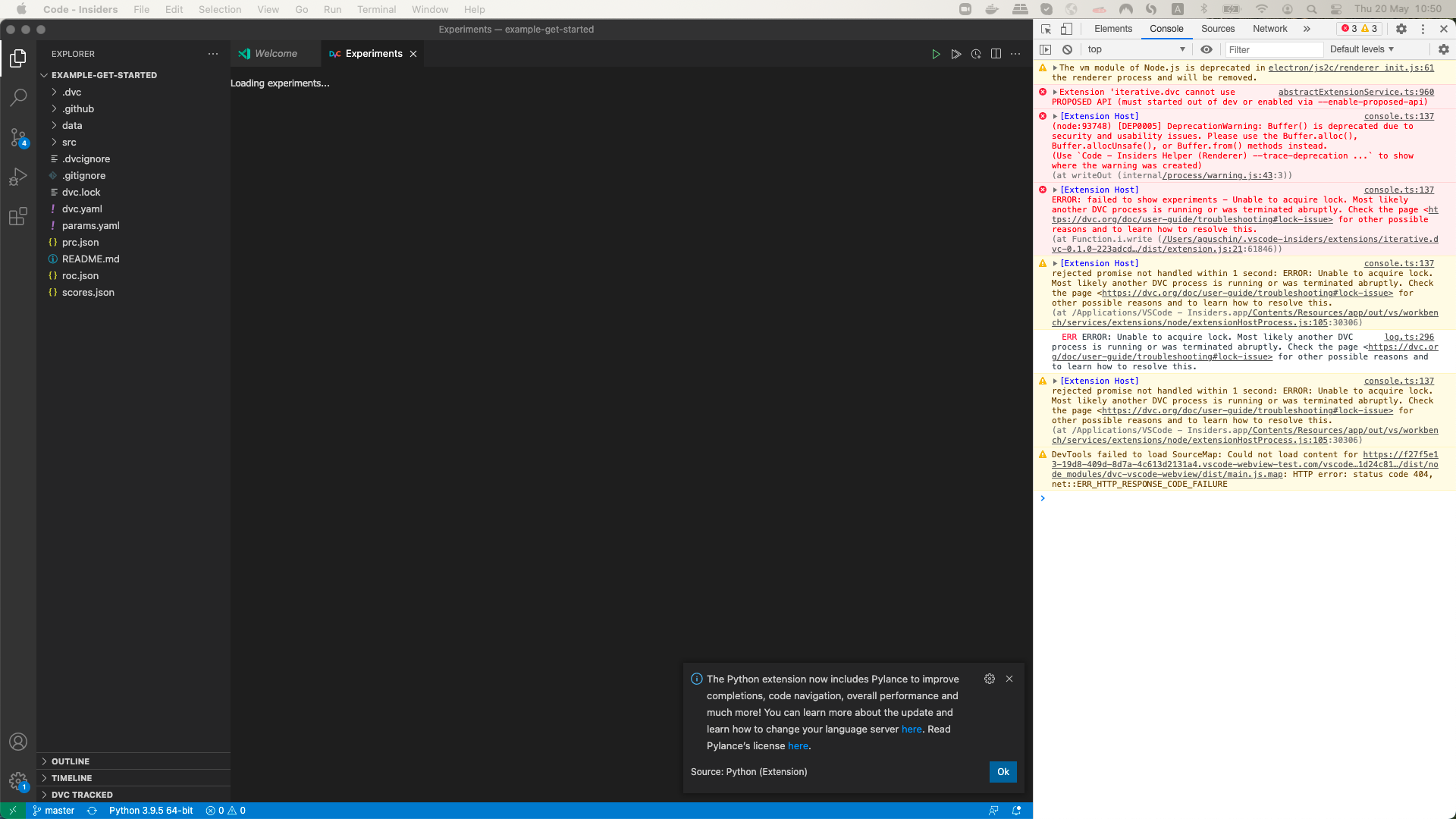The height and width of the screenshot is (819, 1456).
Task: Open the Manage gear in activity bar
Action: point(18,780)
